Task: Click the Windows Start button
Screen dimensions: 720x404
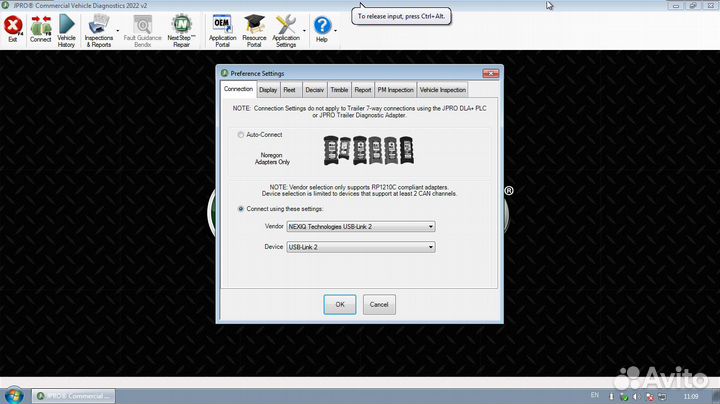Action: coord(14,395)
